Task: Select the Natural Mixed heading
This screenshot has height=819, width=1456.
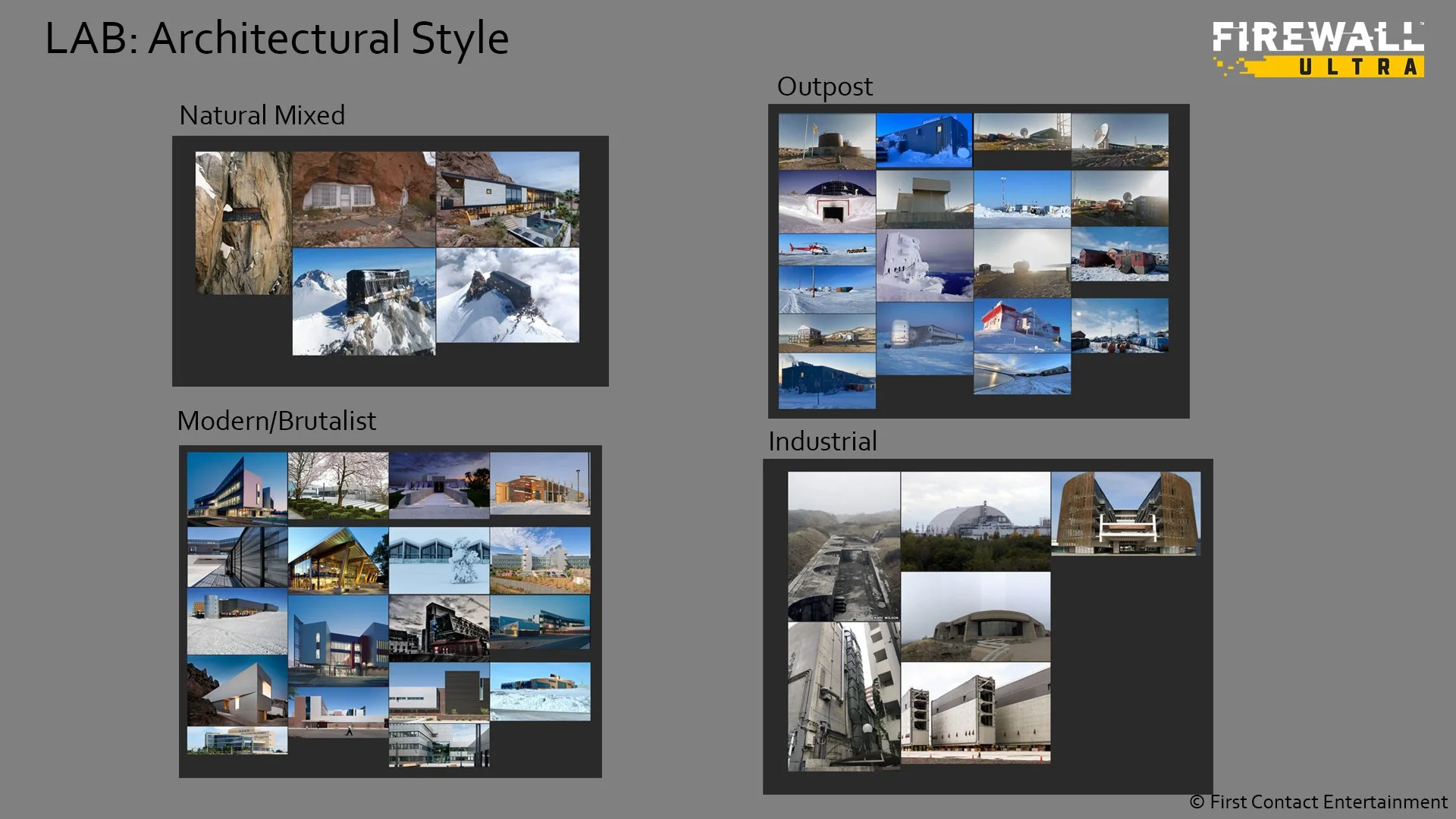Action: point(262,115)
